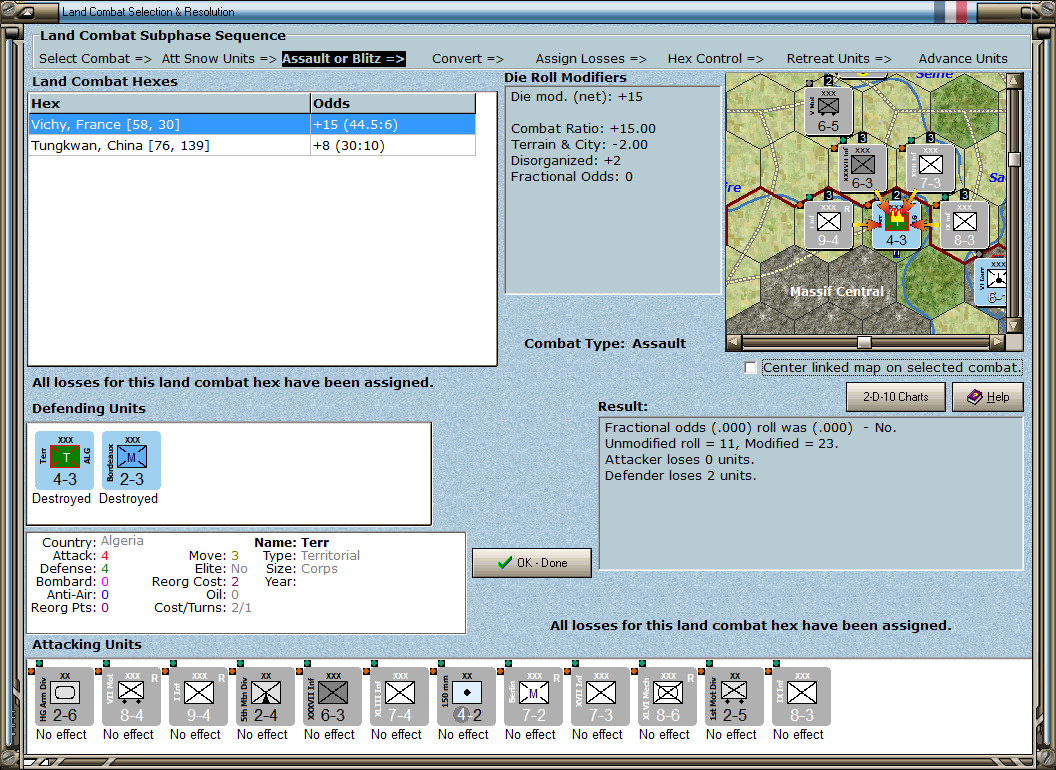Click the Hex column header
The image size is (1056, 770).
tap(170, 103)
